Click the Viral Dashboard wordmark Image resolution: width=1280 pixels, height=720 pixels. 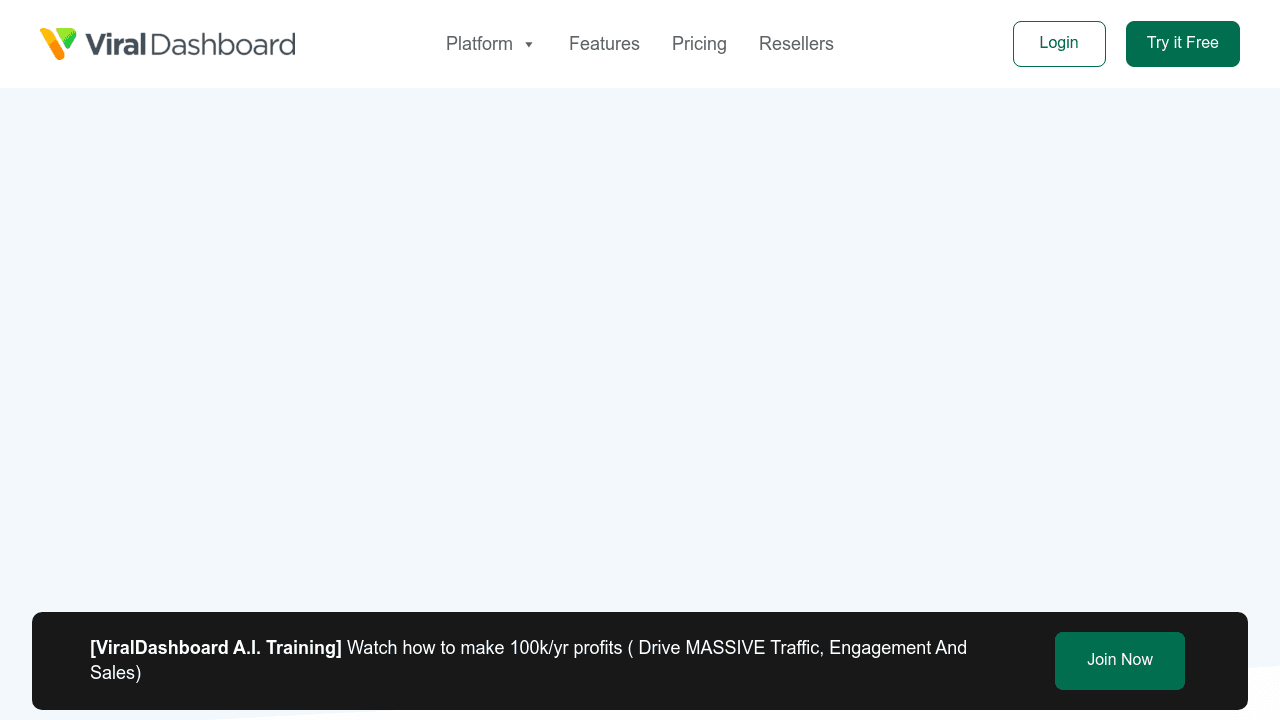coord(190,43)
